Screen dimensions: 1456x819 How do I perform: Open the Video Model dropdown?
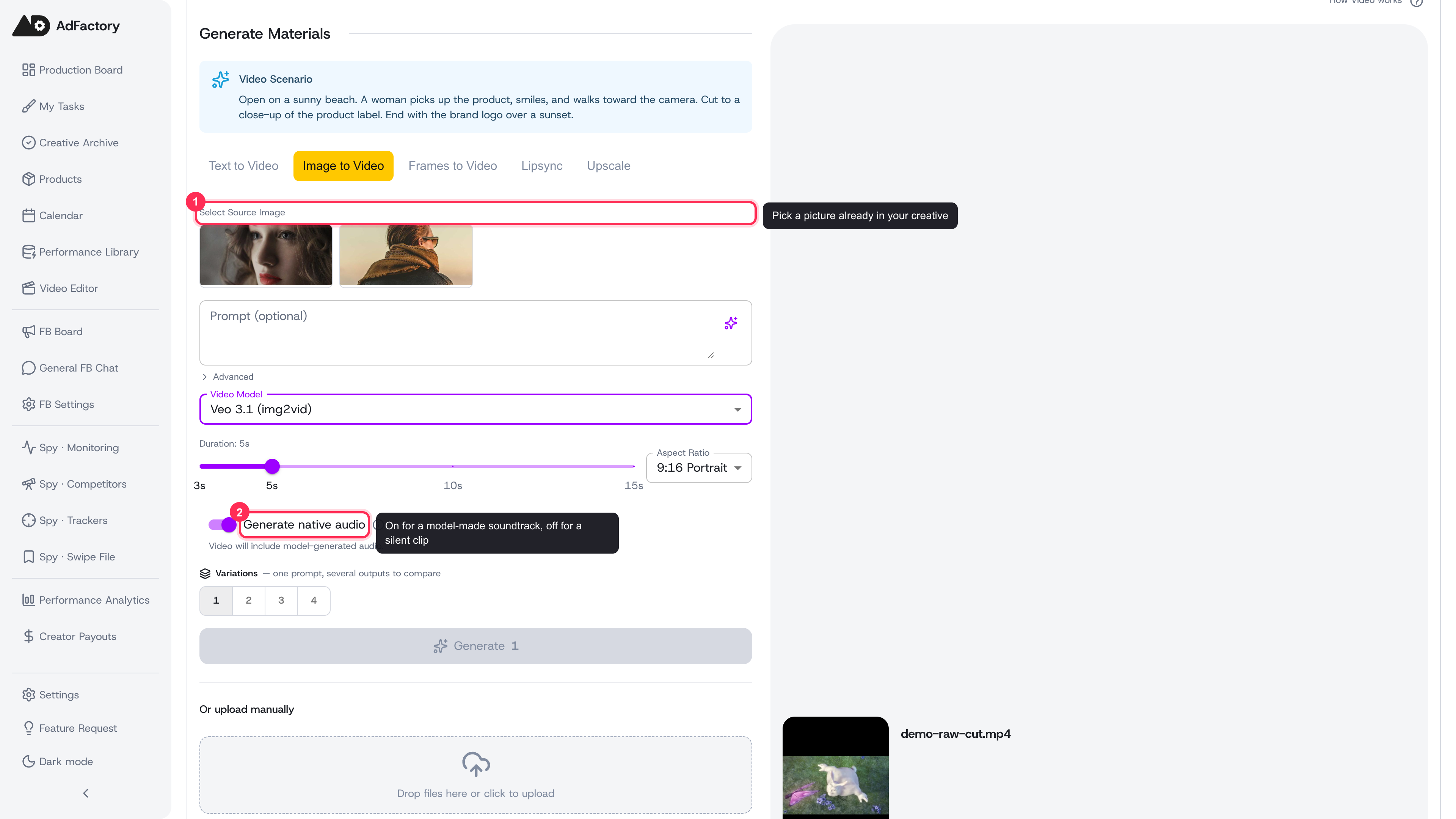pos(475,409)
